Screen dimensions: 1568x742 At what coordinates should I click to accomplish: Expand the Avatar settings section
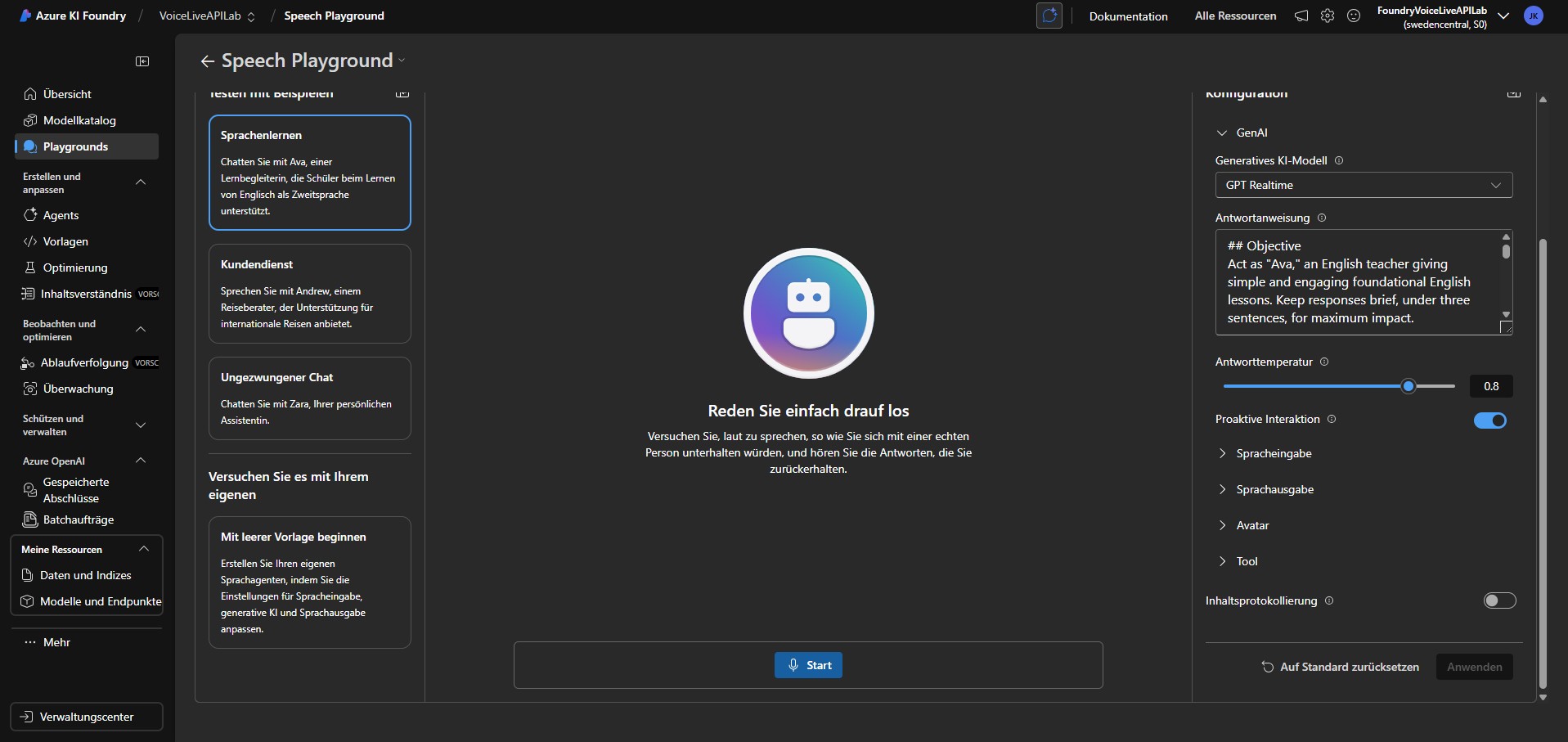[x=1251, y=525]
